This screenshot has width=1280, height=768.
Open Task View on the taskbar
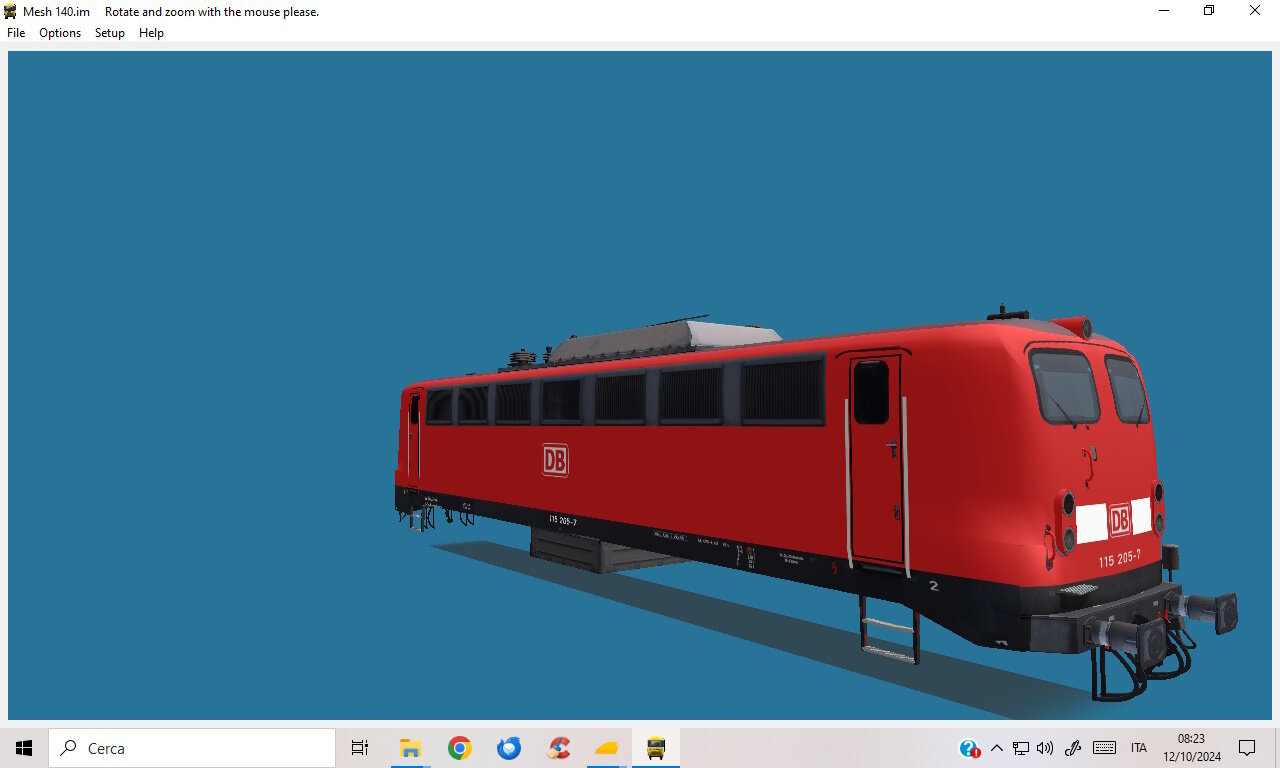[360, 748]
